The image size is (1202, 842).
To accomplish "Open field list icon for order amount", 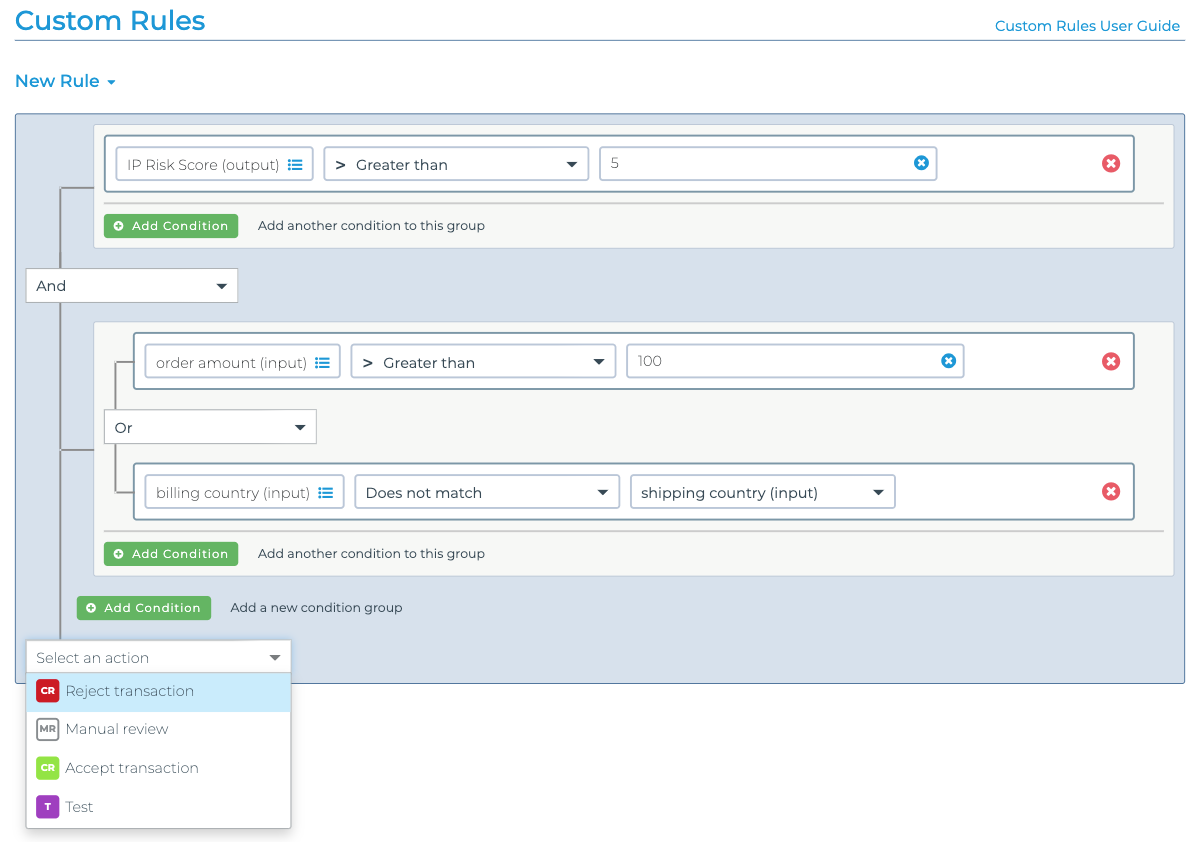I will tap(322, 363).
